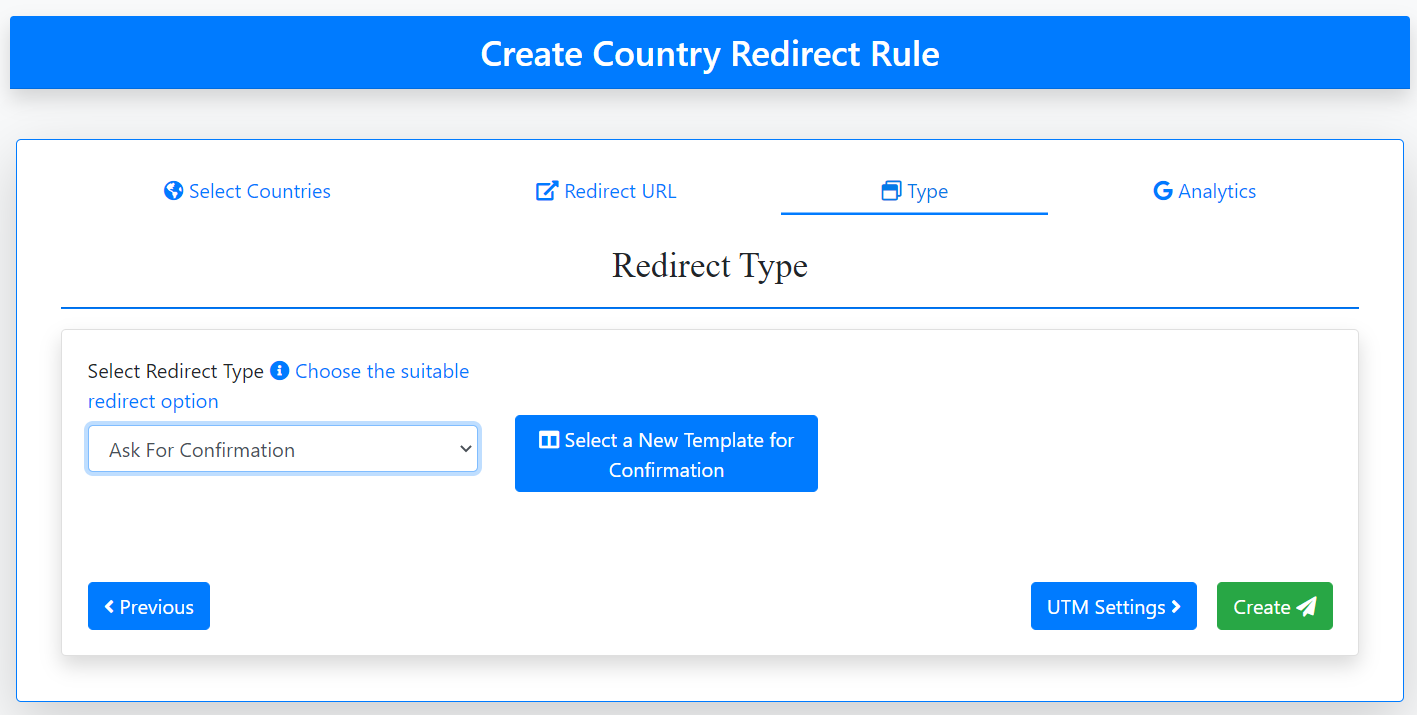1417x715 pixels.
Task: Open the Ask For Confirmation select box
Action: pyautogui.click(x=270, y=450)
